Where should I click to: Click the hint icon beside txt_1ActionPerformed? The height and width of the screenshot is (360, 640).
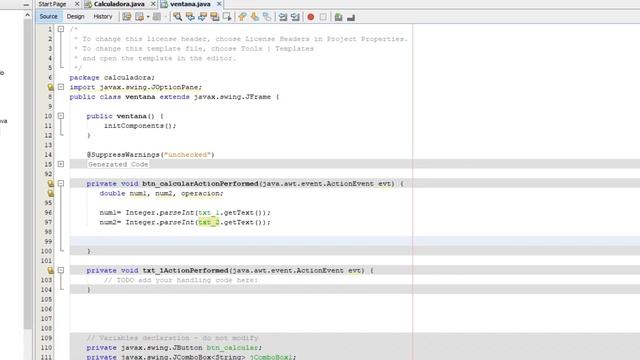[x=50, y=270]
